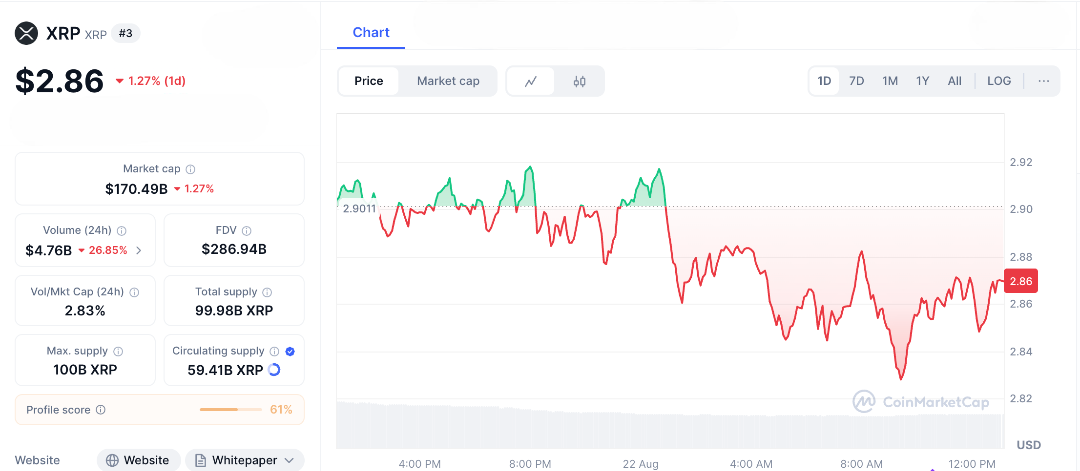Select the 7D time range
This screenshot has height=471, width=1080.
click(856, 81)
